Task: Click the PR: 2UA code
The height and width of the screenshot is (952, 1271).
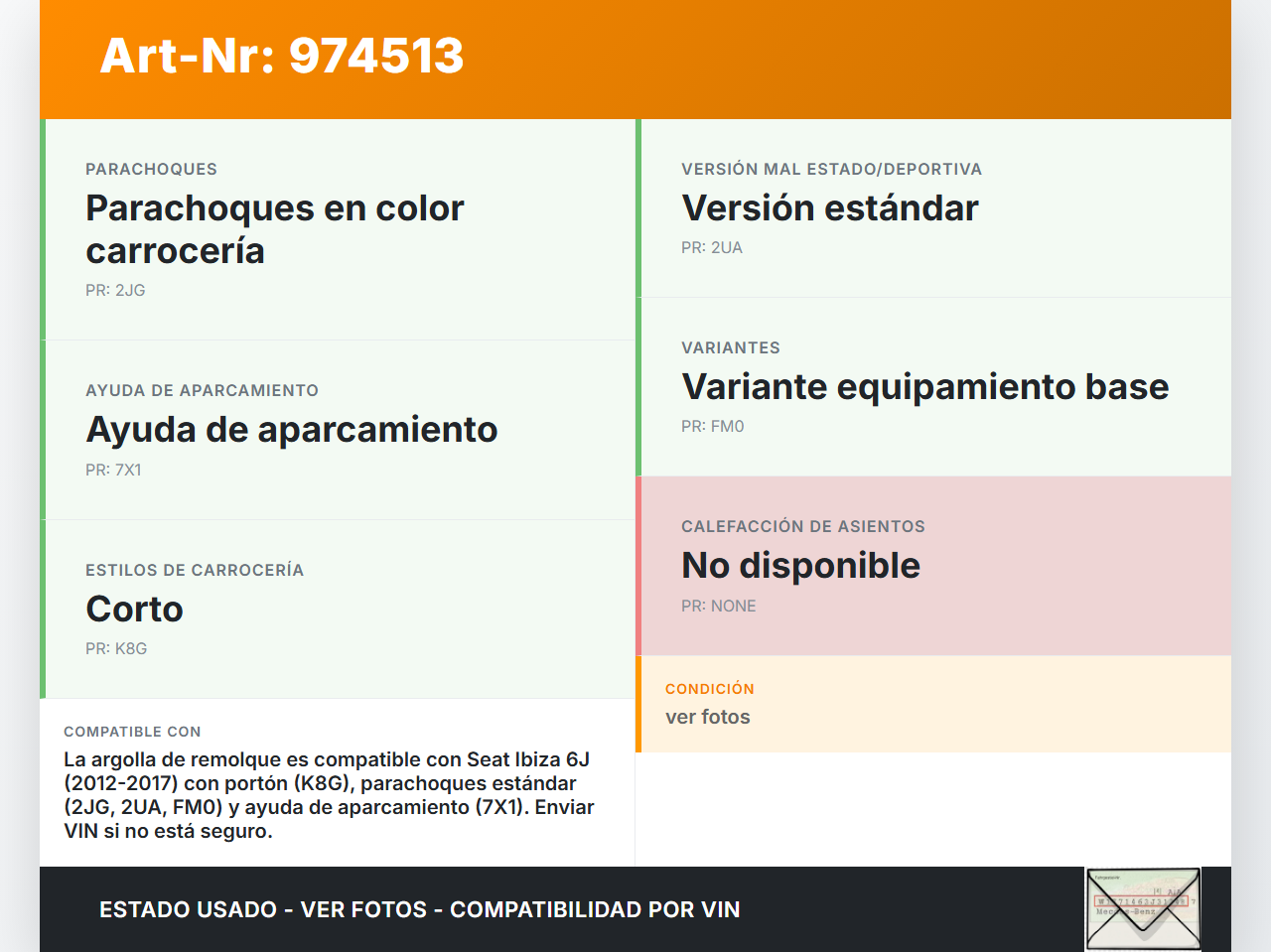Action: pyautogui.click(x=711, y=248)
